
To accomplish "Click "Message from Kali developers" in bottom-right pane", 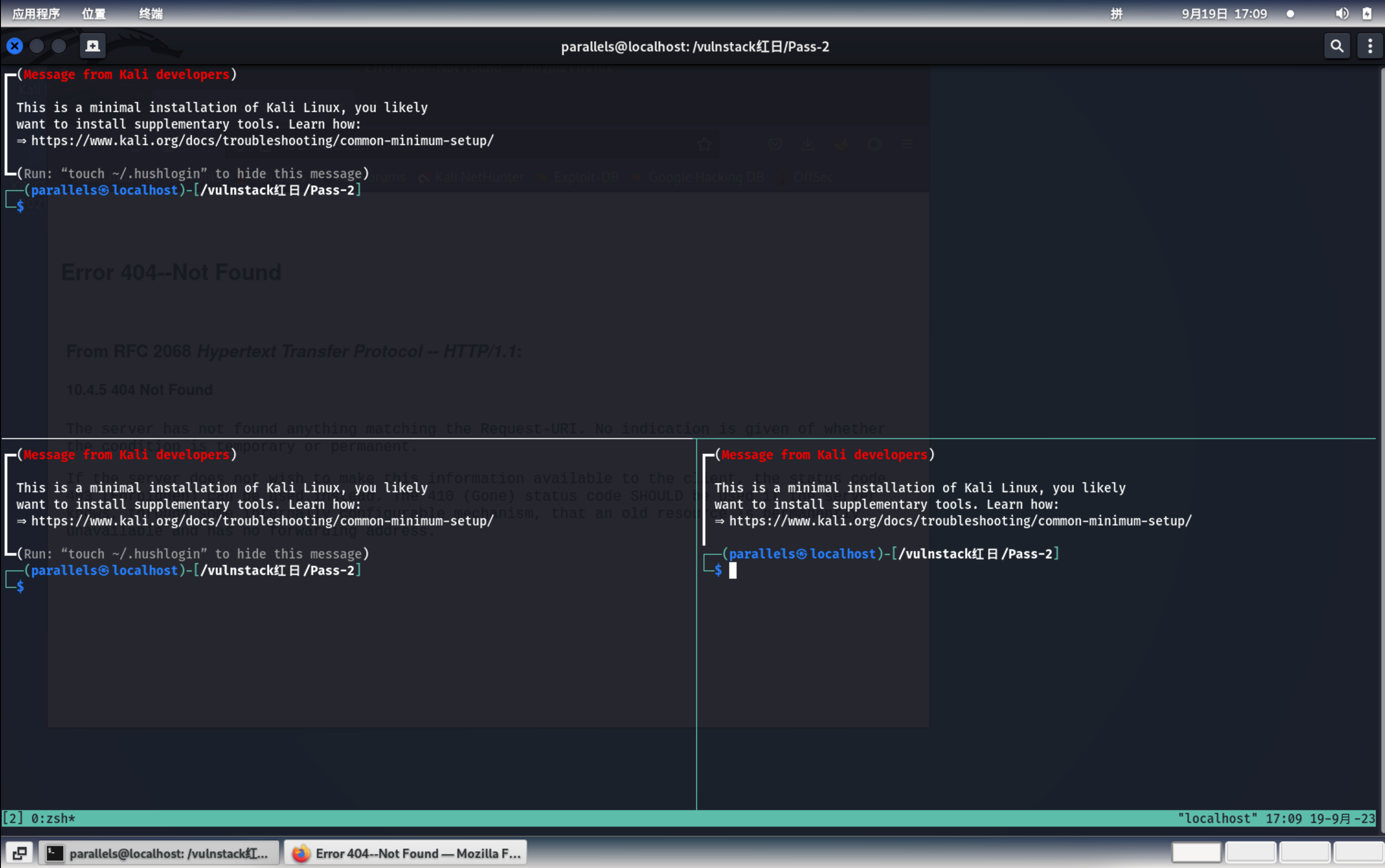I will click(x=824, y=455).
